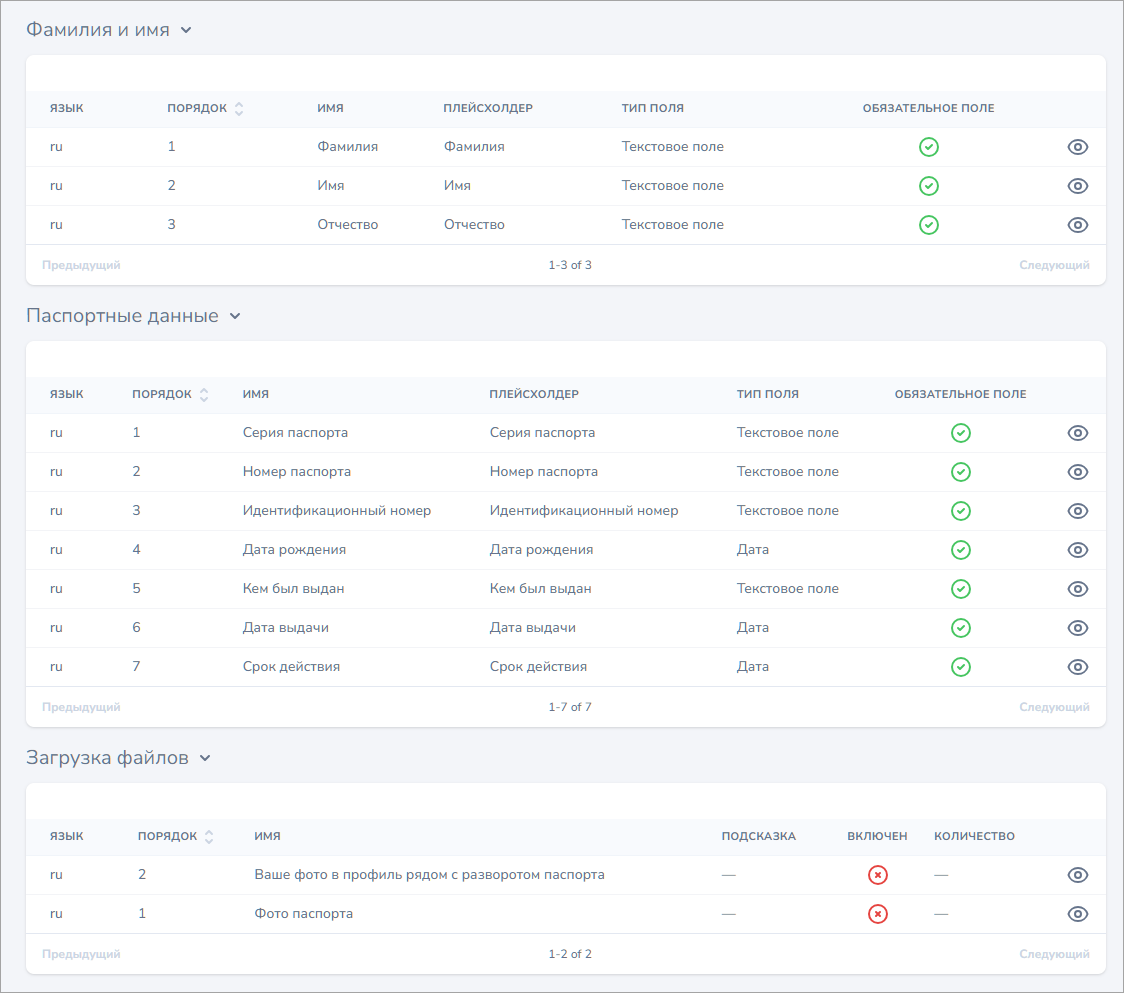Select the Идентификационный номер name cell

337,511
